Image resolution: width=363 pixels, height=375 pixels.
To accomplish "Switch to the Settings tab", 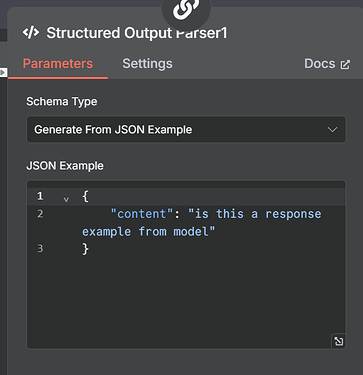I will tap(147, 64).
